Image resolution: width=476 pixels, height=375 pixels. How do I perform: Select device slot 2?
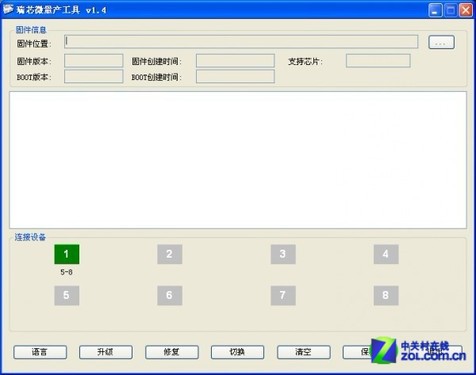pos(170,254)
